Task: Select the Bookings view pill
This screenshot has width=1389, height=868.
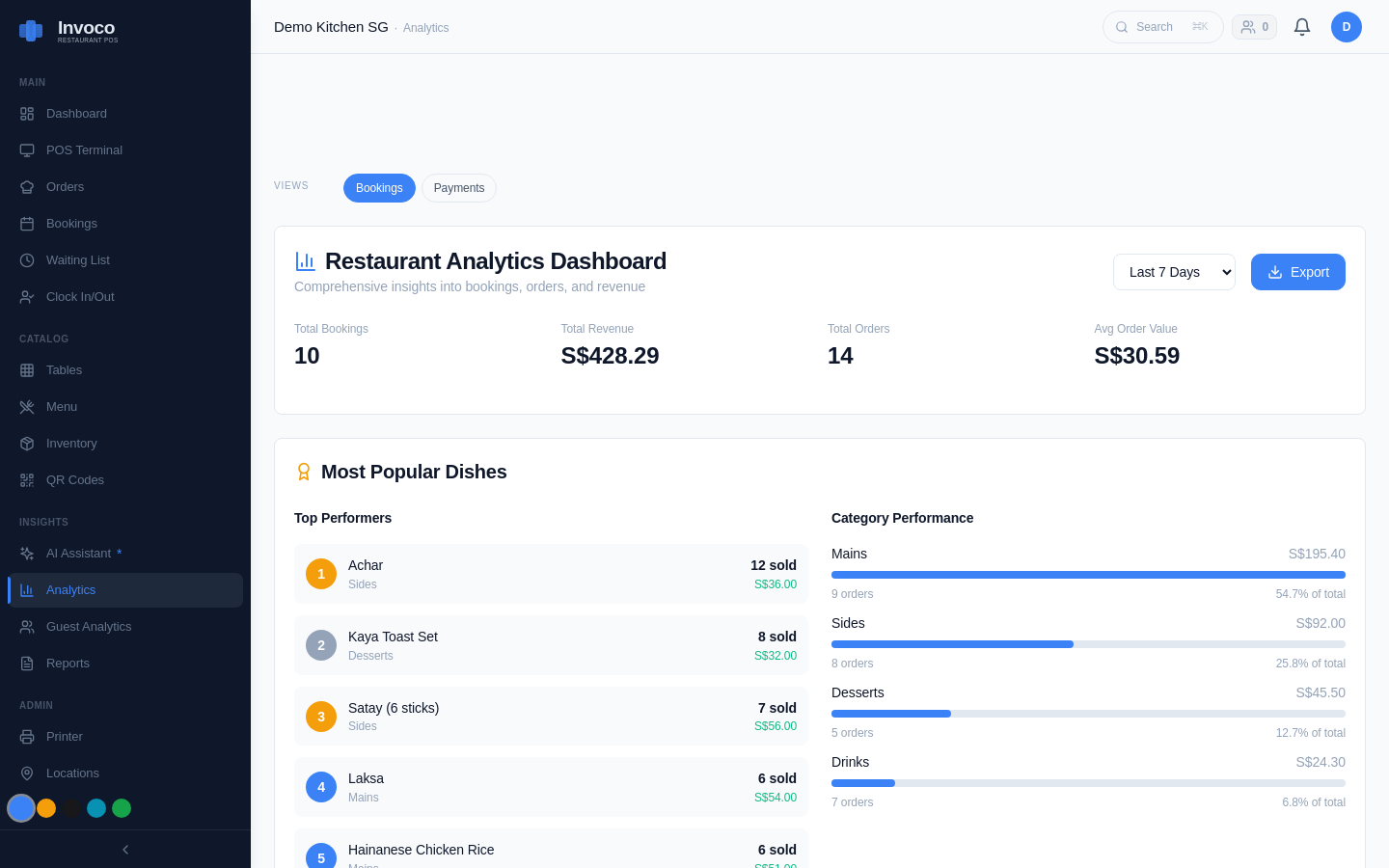Action: click(379, 188)
